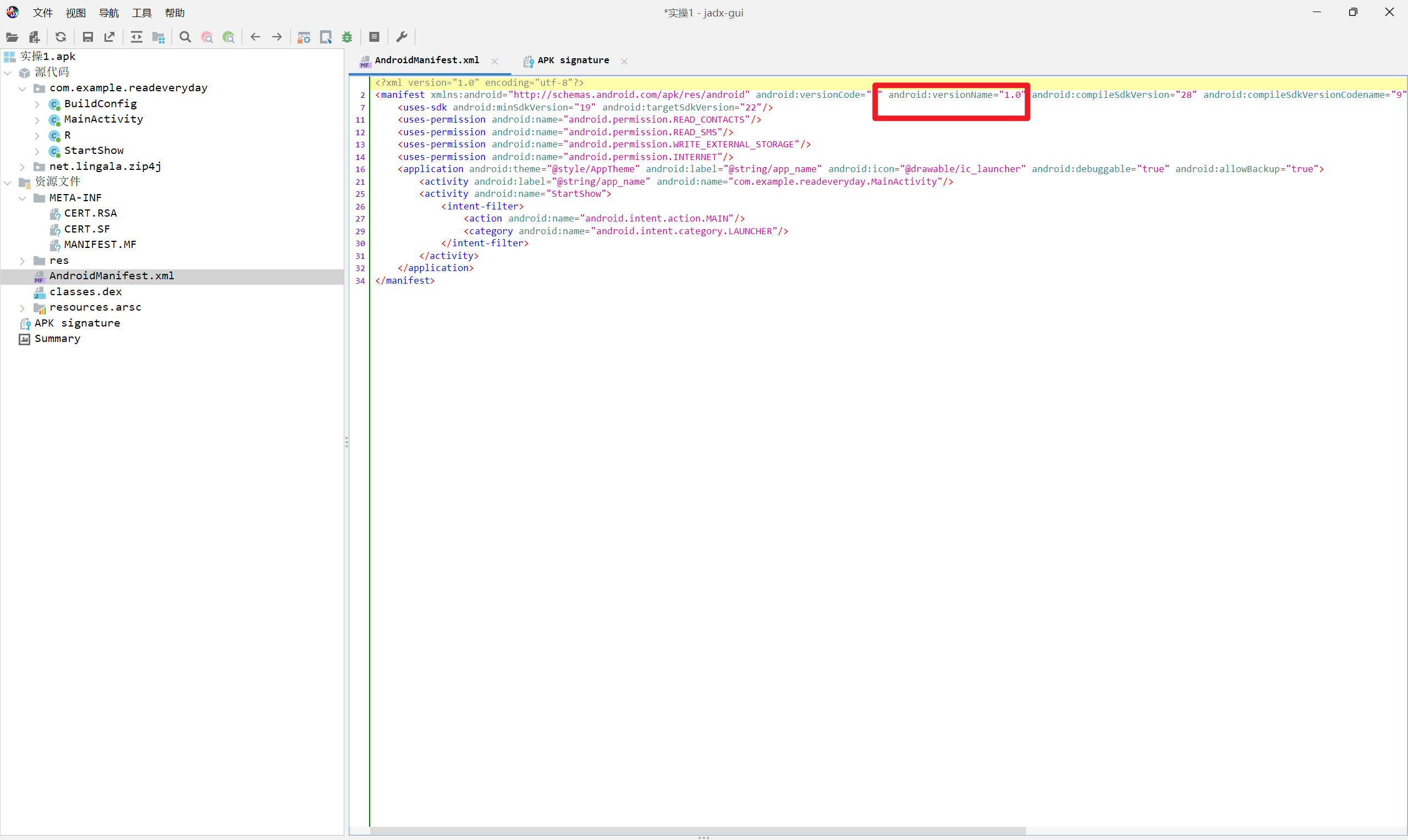Select BuildConfig class in tree
Image resolution: width=1408 pixels, height=840 pixels.
click(x=100, y=103)
